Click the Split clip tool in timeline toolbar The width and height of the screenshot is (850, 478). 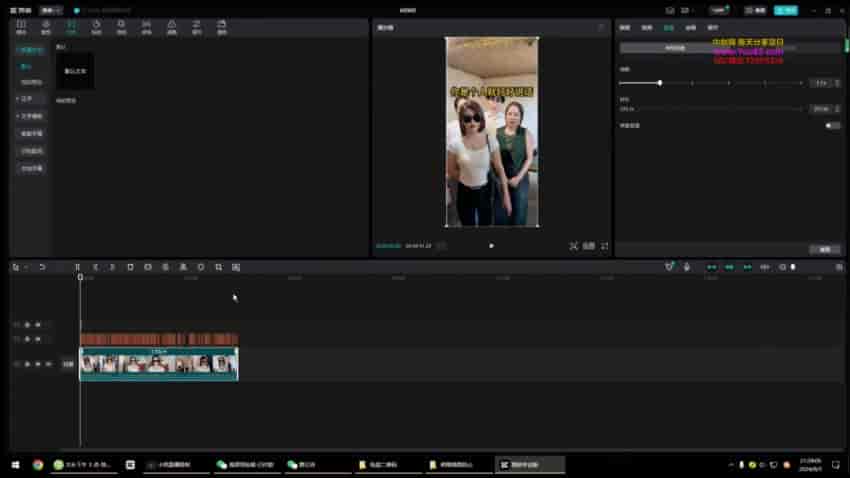point(77,267)
